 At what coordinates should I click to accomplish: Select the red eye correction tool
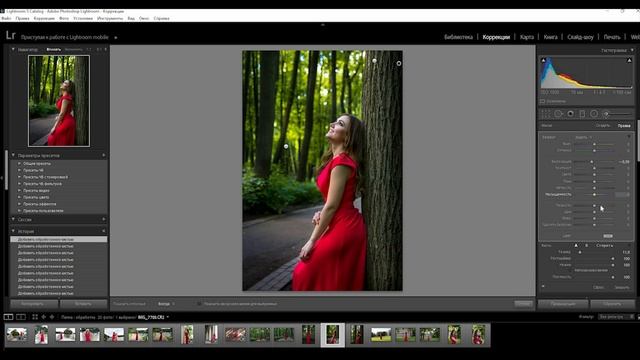click(x=571, y=114)
